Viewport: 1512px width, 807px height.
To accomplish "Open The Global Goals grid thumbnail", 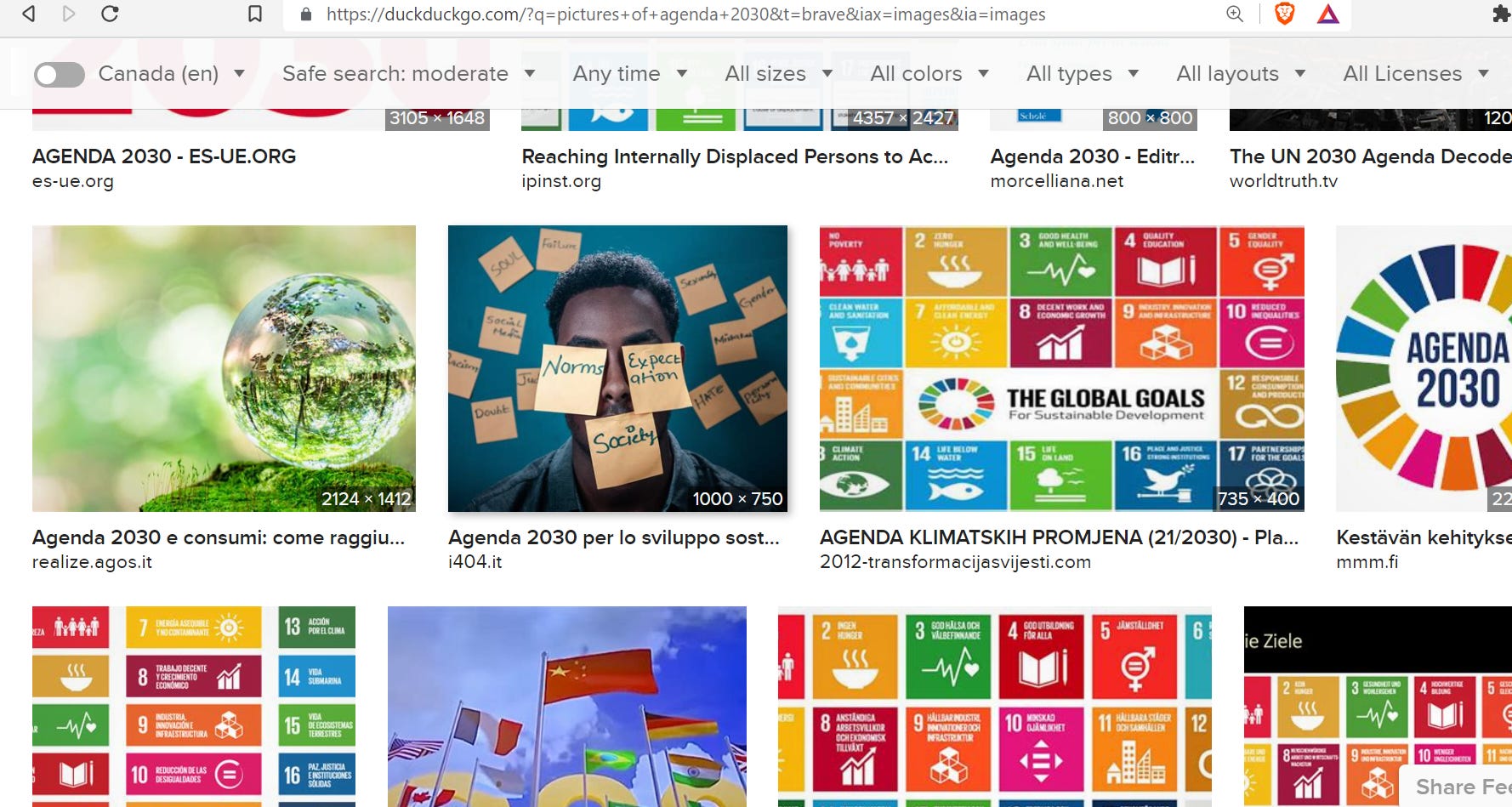I will point(1061,368).
